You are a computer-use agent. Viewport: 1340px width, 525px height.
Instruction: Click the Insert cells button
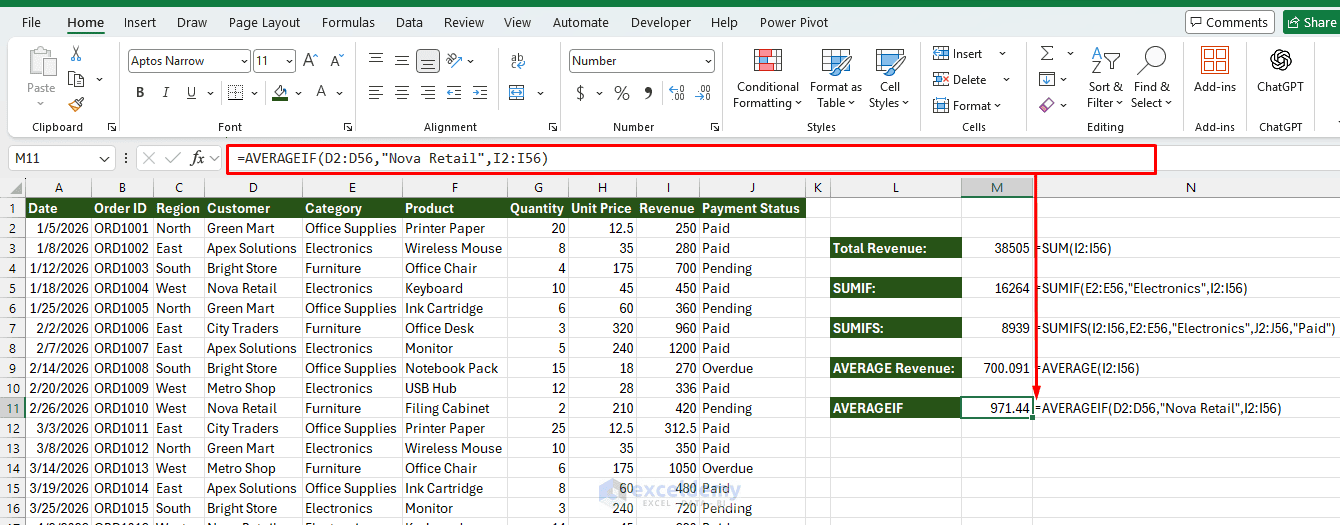(958, 54)
